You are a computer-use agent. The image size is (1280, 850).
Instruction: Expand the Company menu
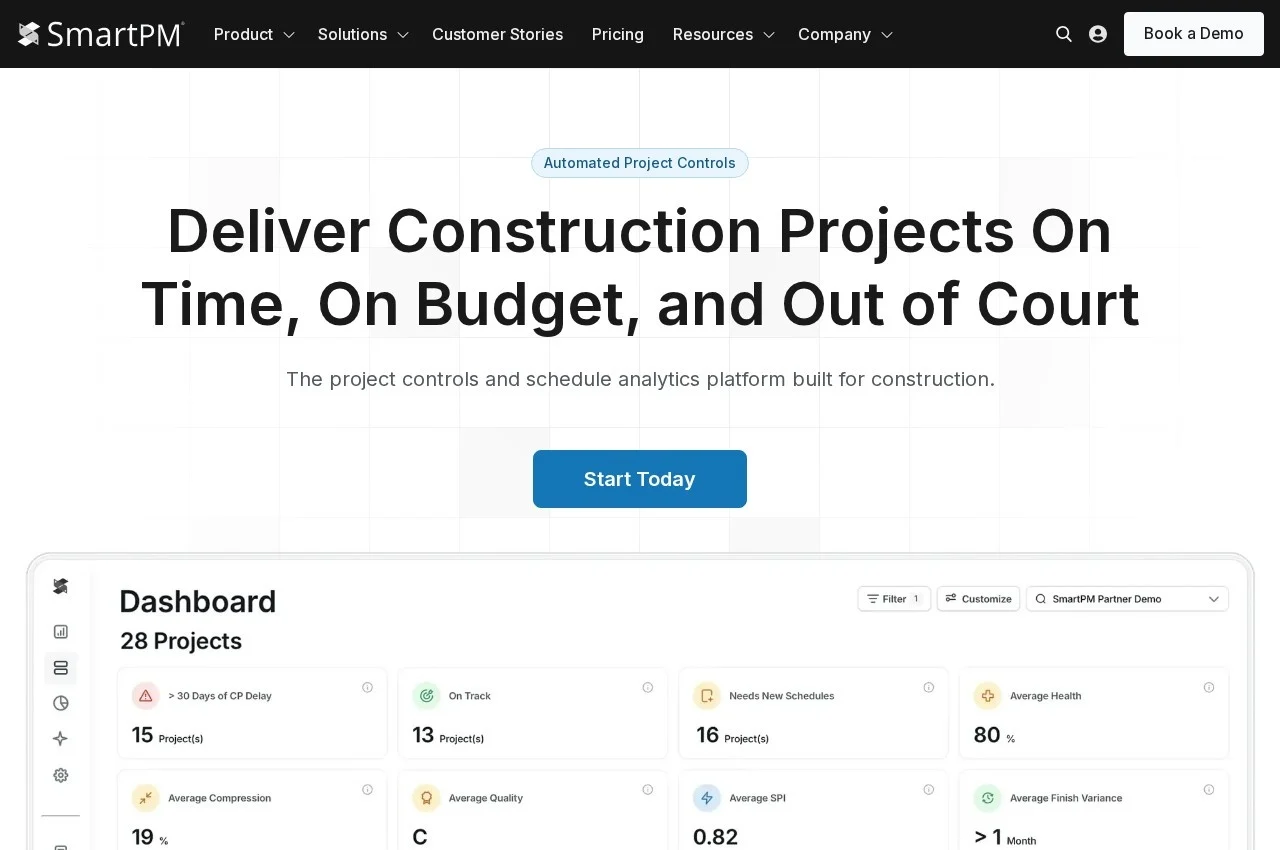845,34
